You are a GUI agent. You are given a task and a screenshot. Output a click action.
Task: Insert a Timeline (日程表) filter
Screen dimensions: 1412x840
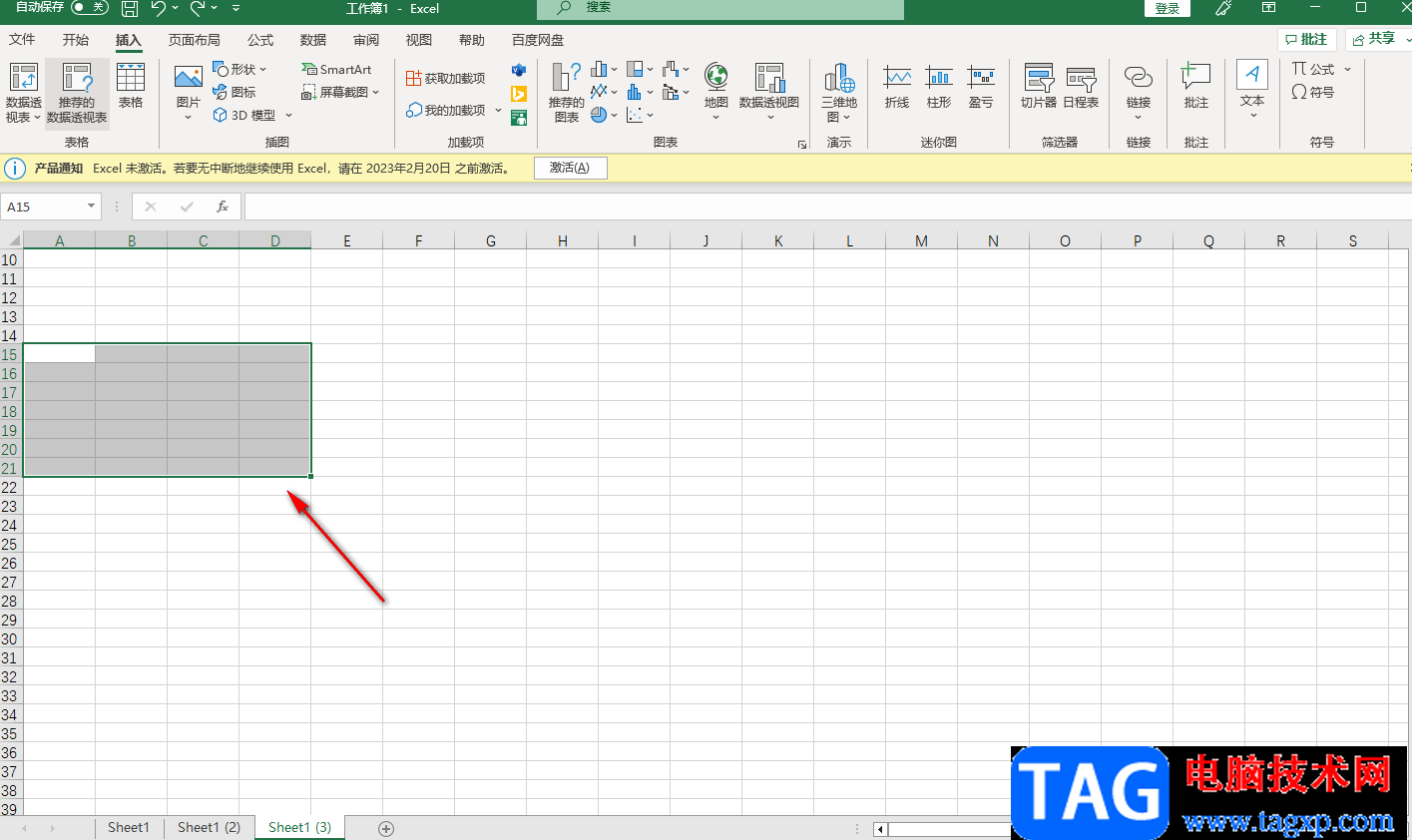(1081, 87)
